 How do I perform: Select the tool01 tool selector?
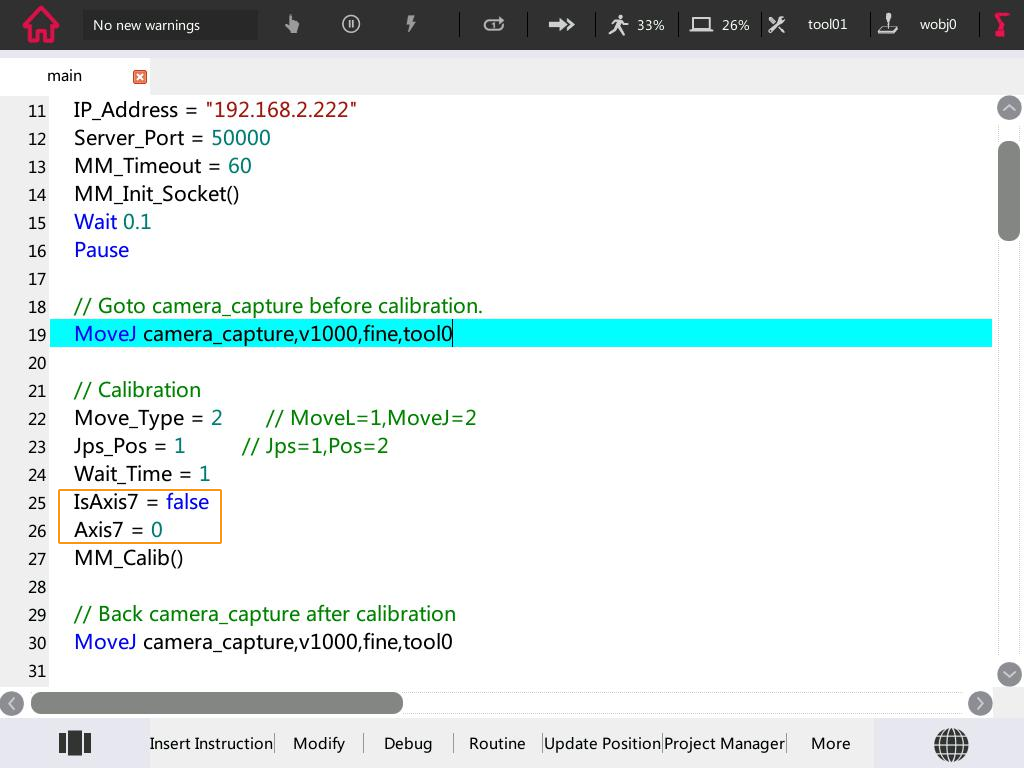(827, 25)
